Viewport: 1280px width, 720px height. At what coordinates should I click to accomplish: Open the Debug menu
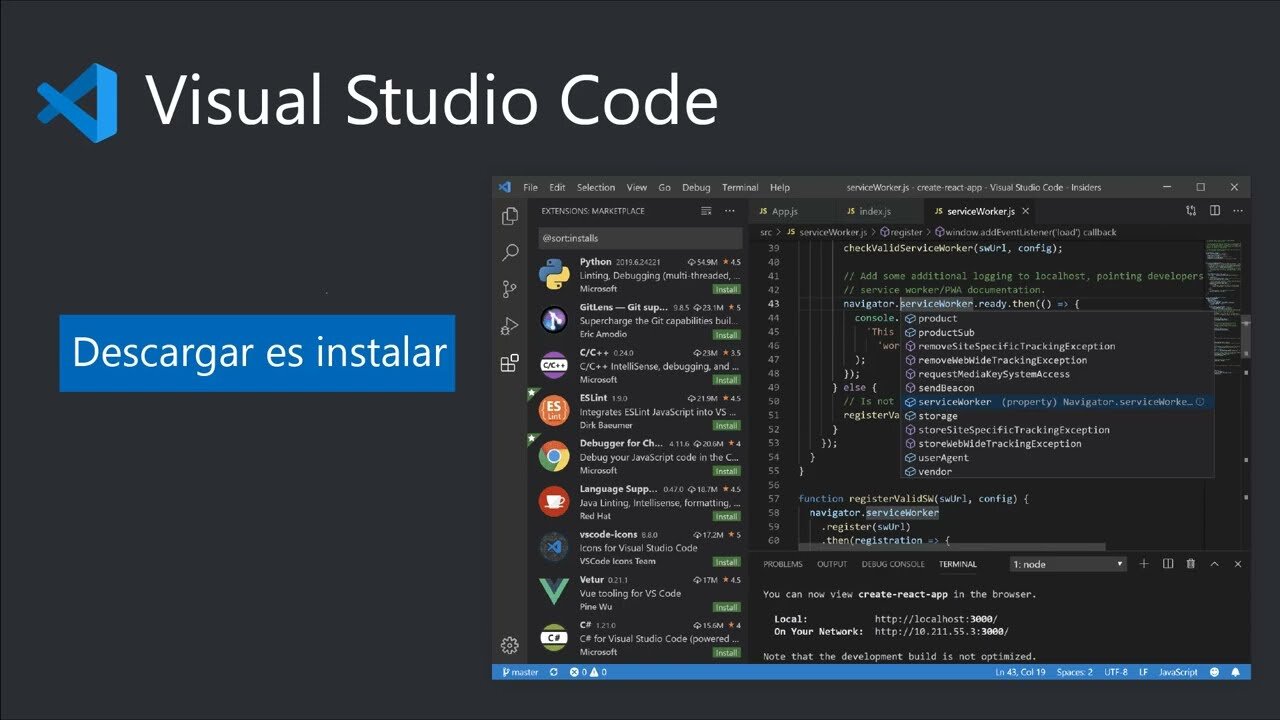696,187
